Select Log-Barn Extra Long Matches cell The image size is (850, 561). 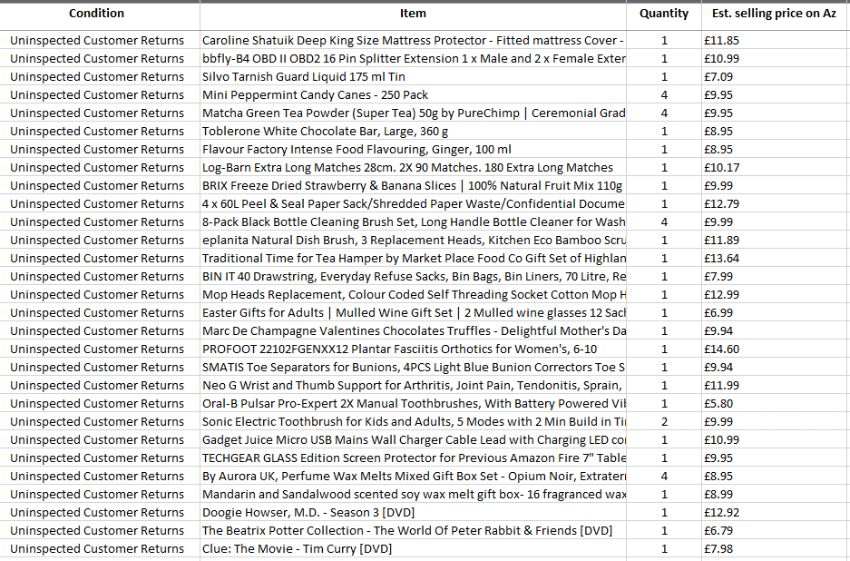[x=413, y=167]
